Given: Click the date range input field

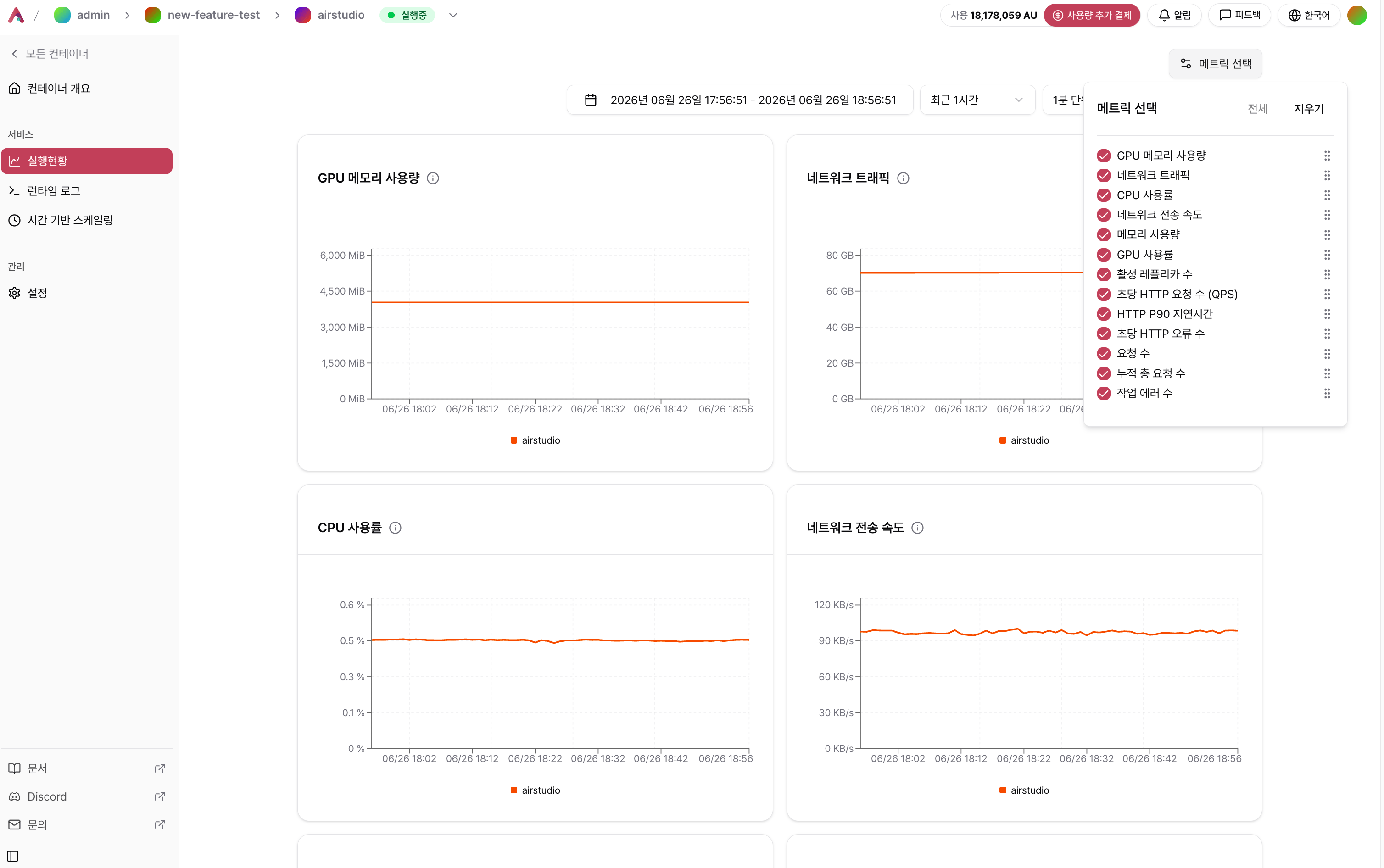Looking at the screenshot, I should (x=739, y=100).
